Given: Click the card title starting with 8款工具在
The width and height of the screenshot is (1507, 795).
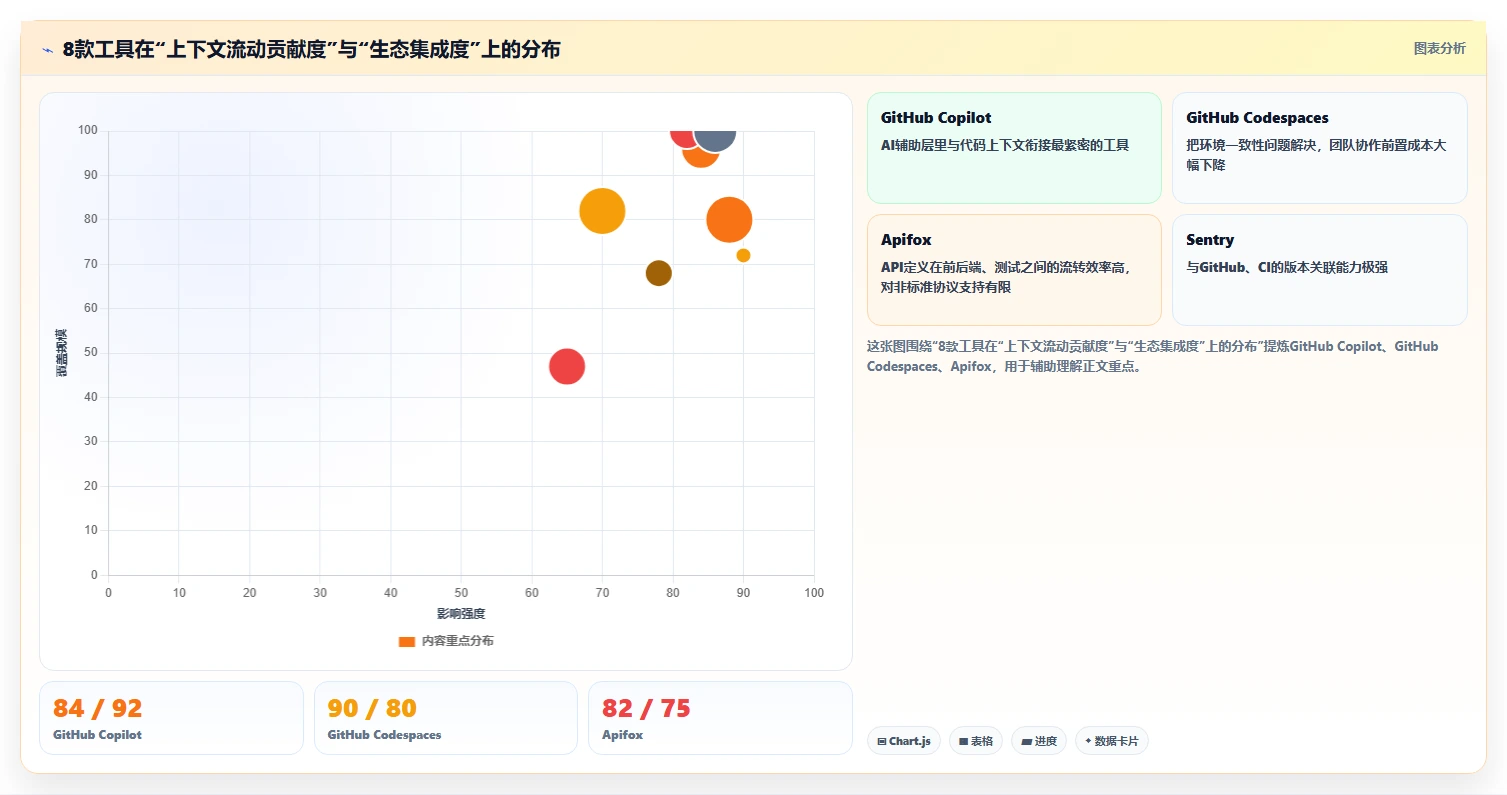Looking at the screenshot, I should 311,49.
